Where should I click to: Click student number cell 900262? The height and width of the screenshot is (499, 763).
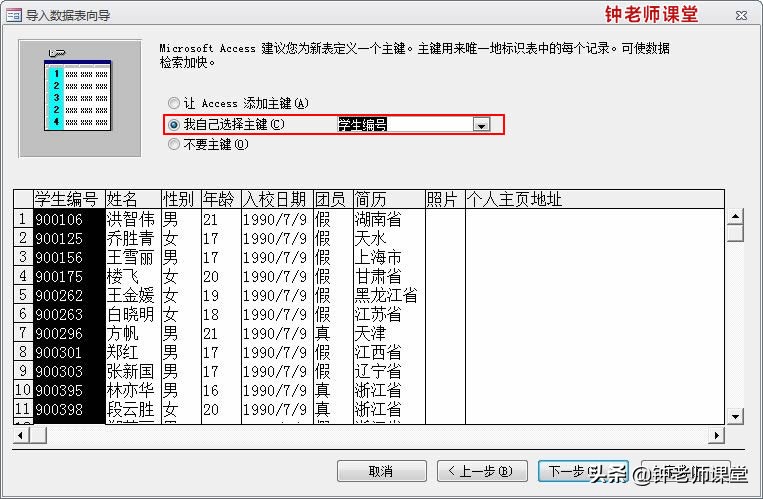[x=69, y=296]
